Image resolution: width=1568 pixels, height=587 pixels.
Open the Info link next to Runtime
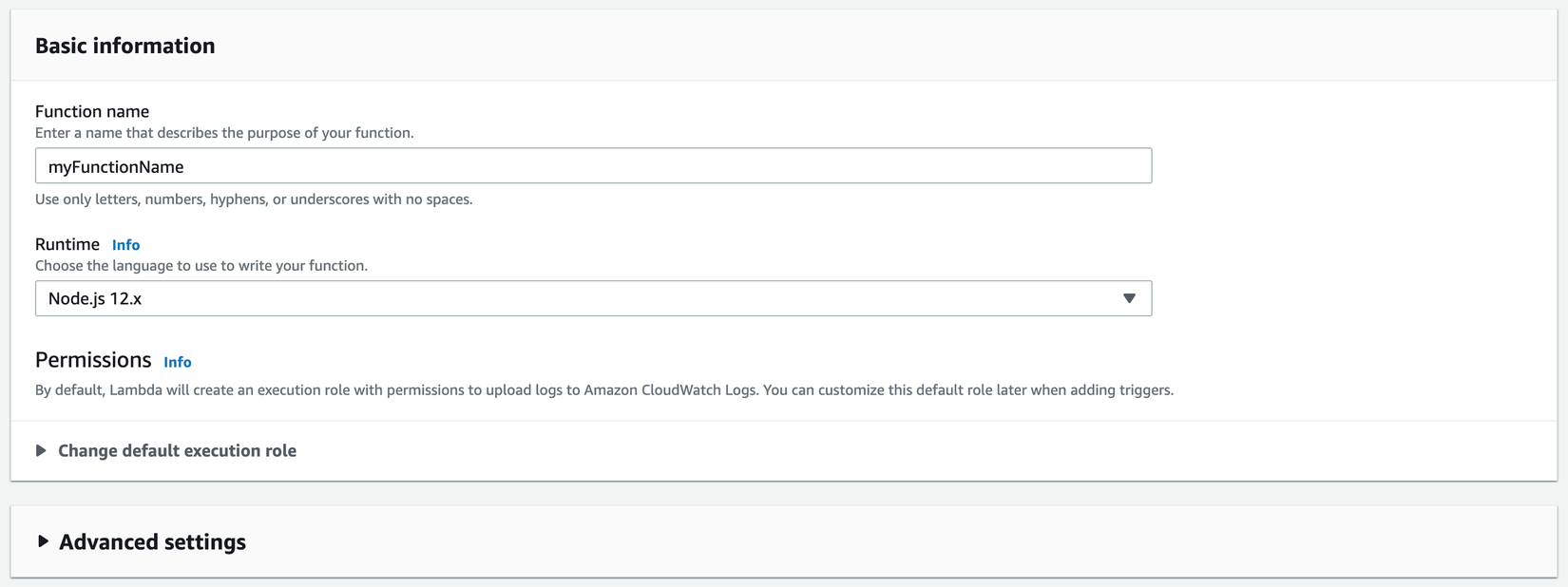(125, 245)
